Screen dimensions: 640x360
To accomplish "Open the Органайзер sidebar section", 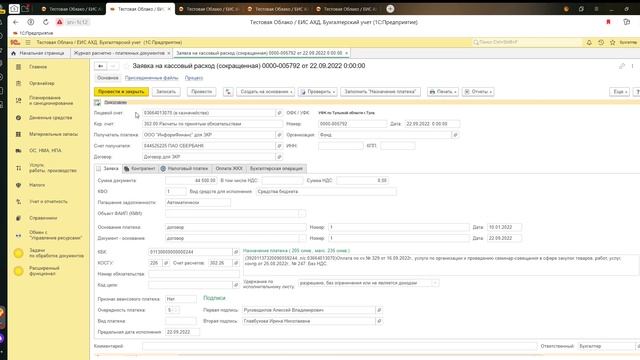I will (42, 83).
